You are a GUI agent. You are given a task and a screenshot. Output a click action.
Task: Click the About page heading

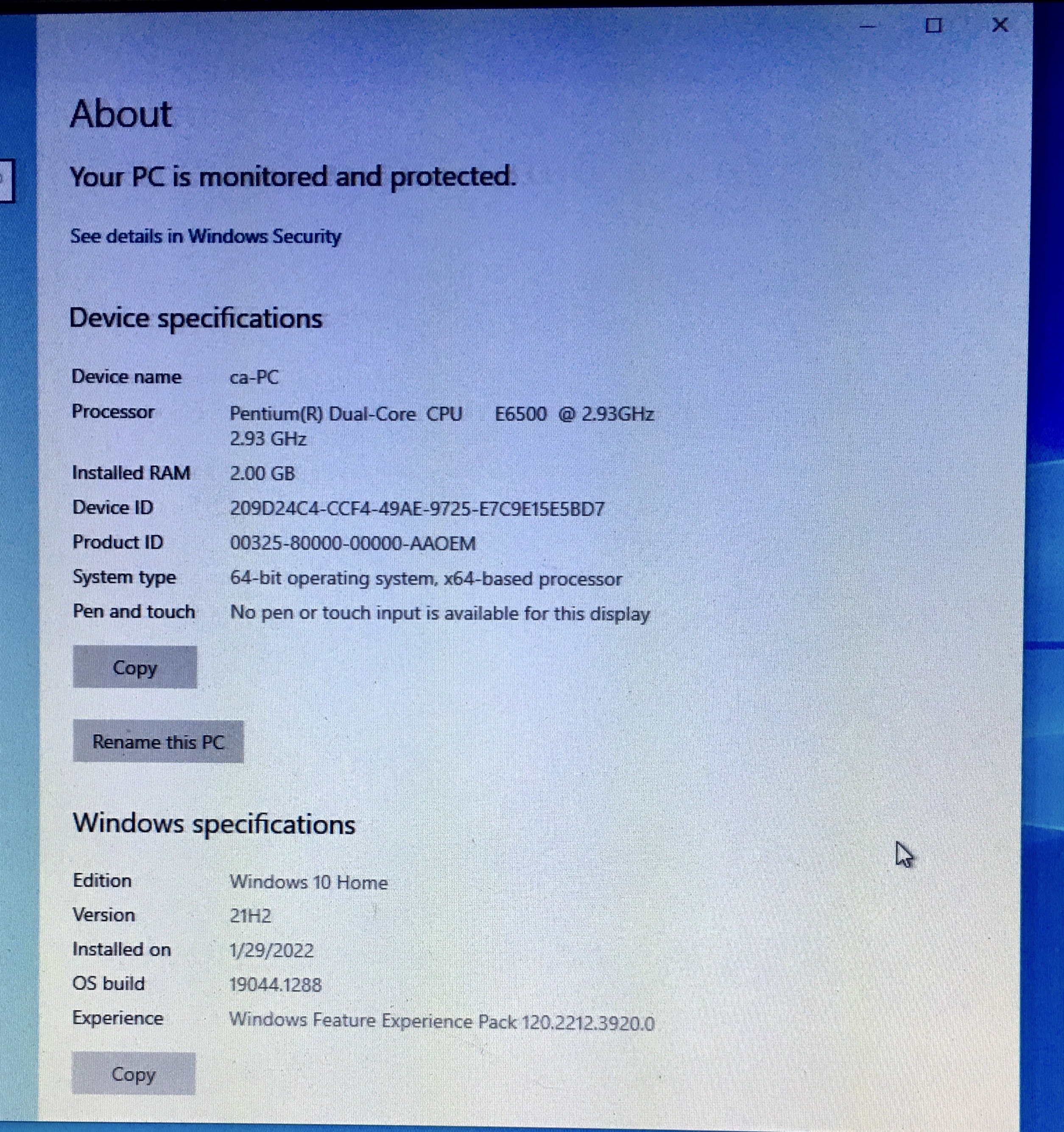click(x=121, y=113)
